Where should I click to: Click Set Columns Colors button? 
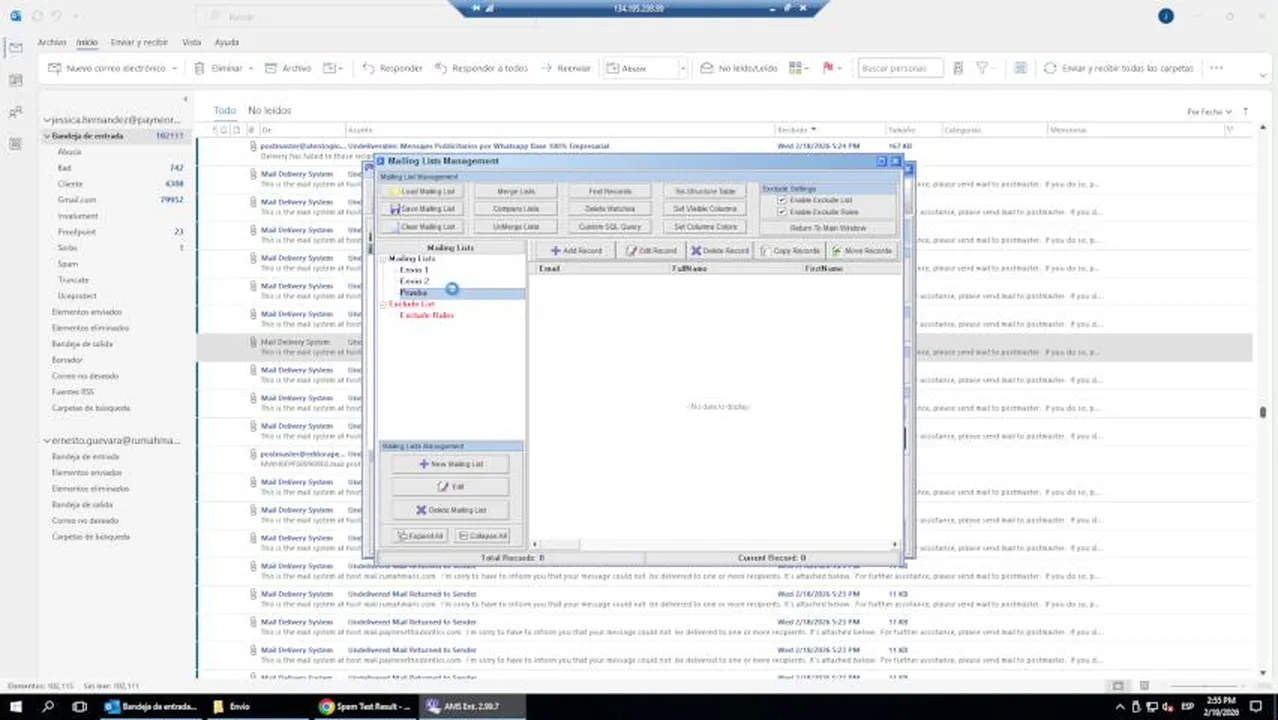[x=705, y=227]
